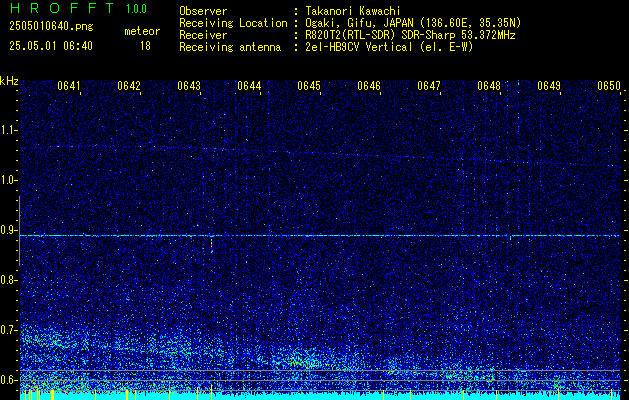This screenshot has width=629, height=400.
Task: Click the 0.6 kHz axis label
Action: click(x=8, y=380)
